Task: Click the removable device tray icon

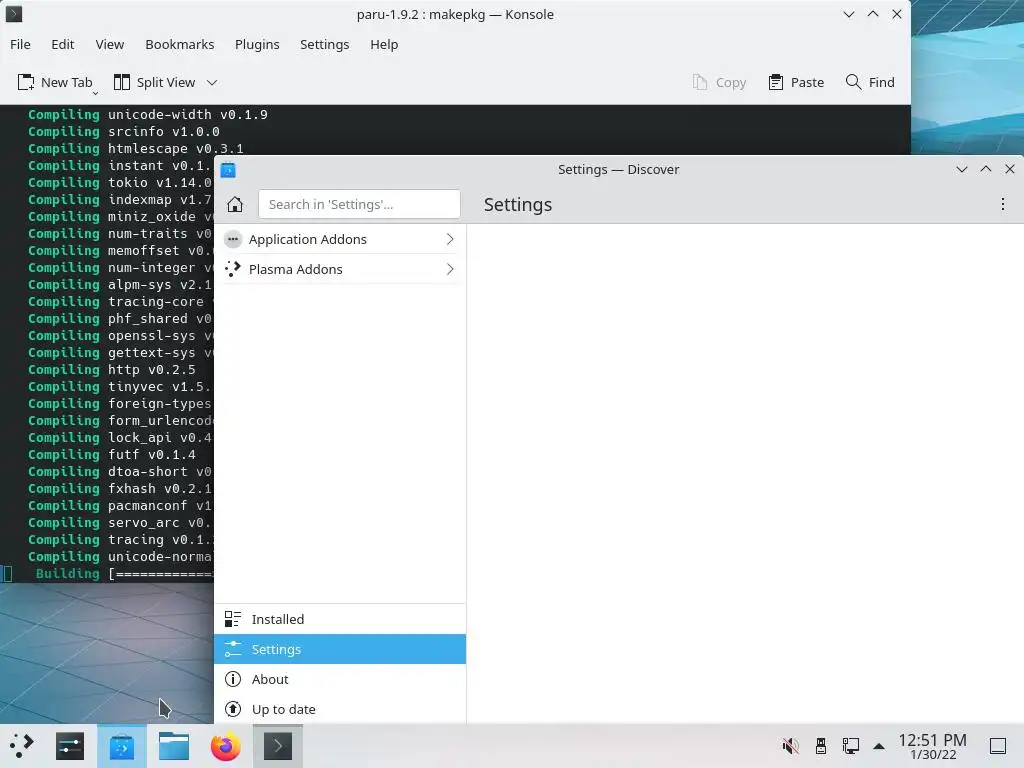Action: point(821,746)
